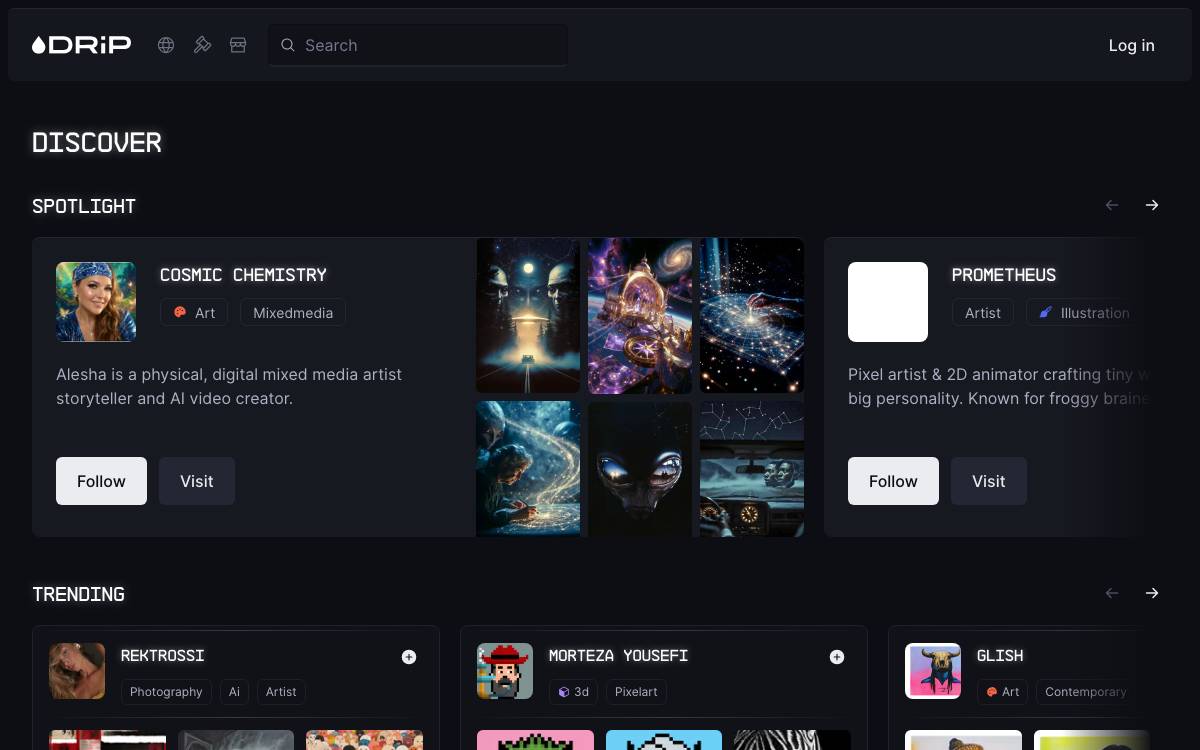Go to previous Spotlight slide
The height and width of the screenshot is (750, 1200).
1112,205
